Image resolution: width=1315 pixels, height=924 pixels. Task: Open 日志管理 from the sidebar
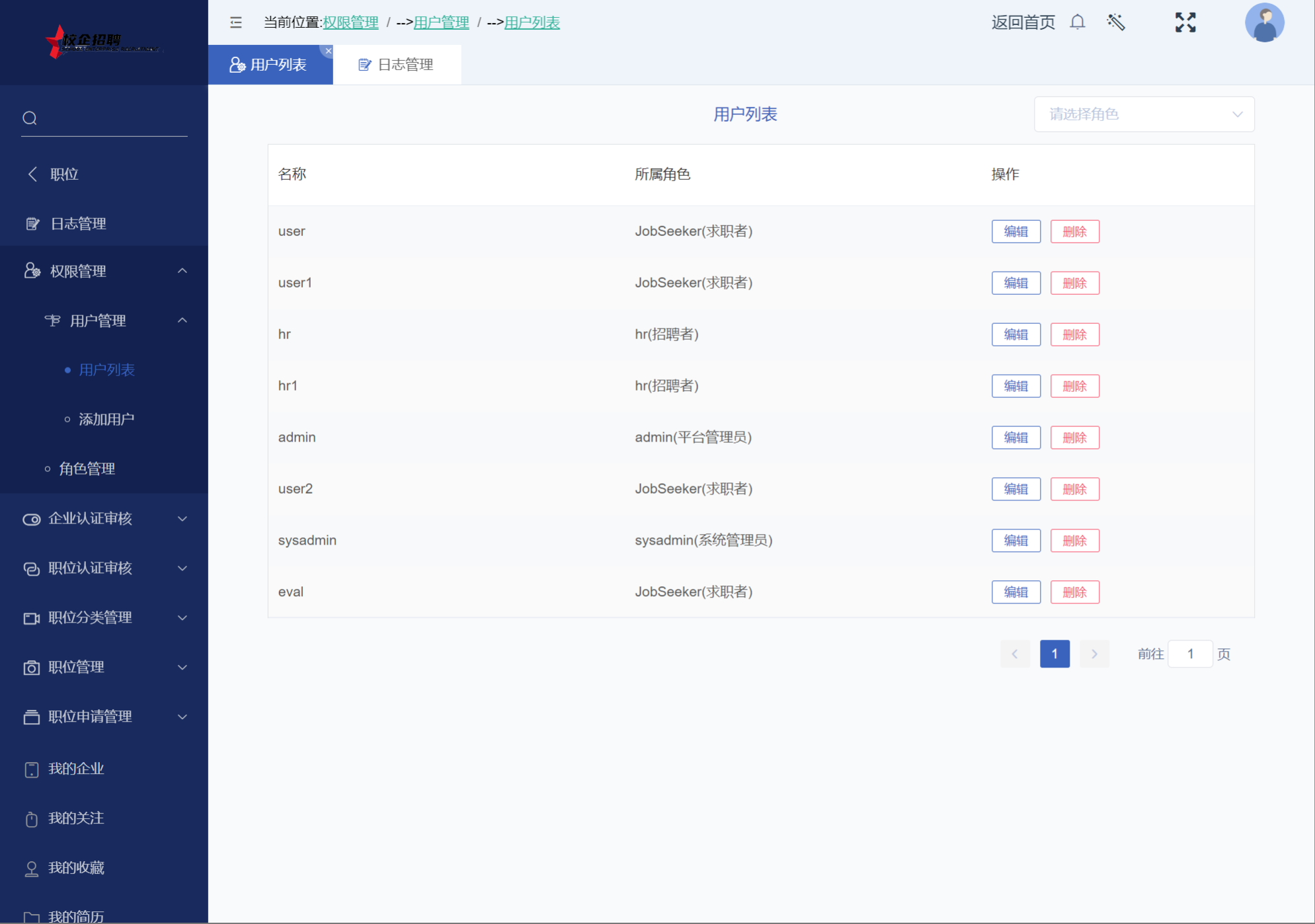coord(78,224)
